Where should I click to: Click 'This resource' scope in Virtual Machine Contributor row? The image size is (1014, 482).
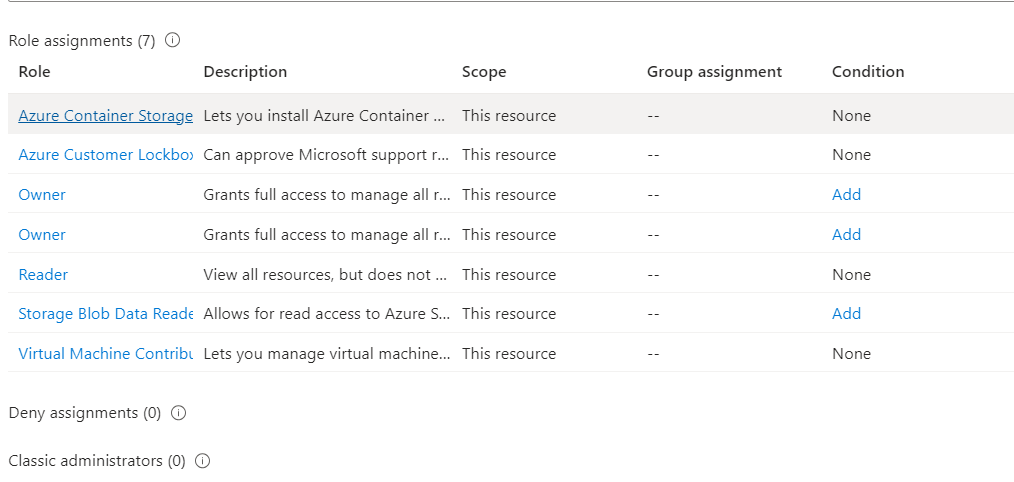[509, 354]
